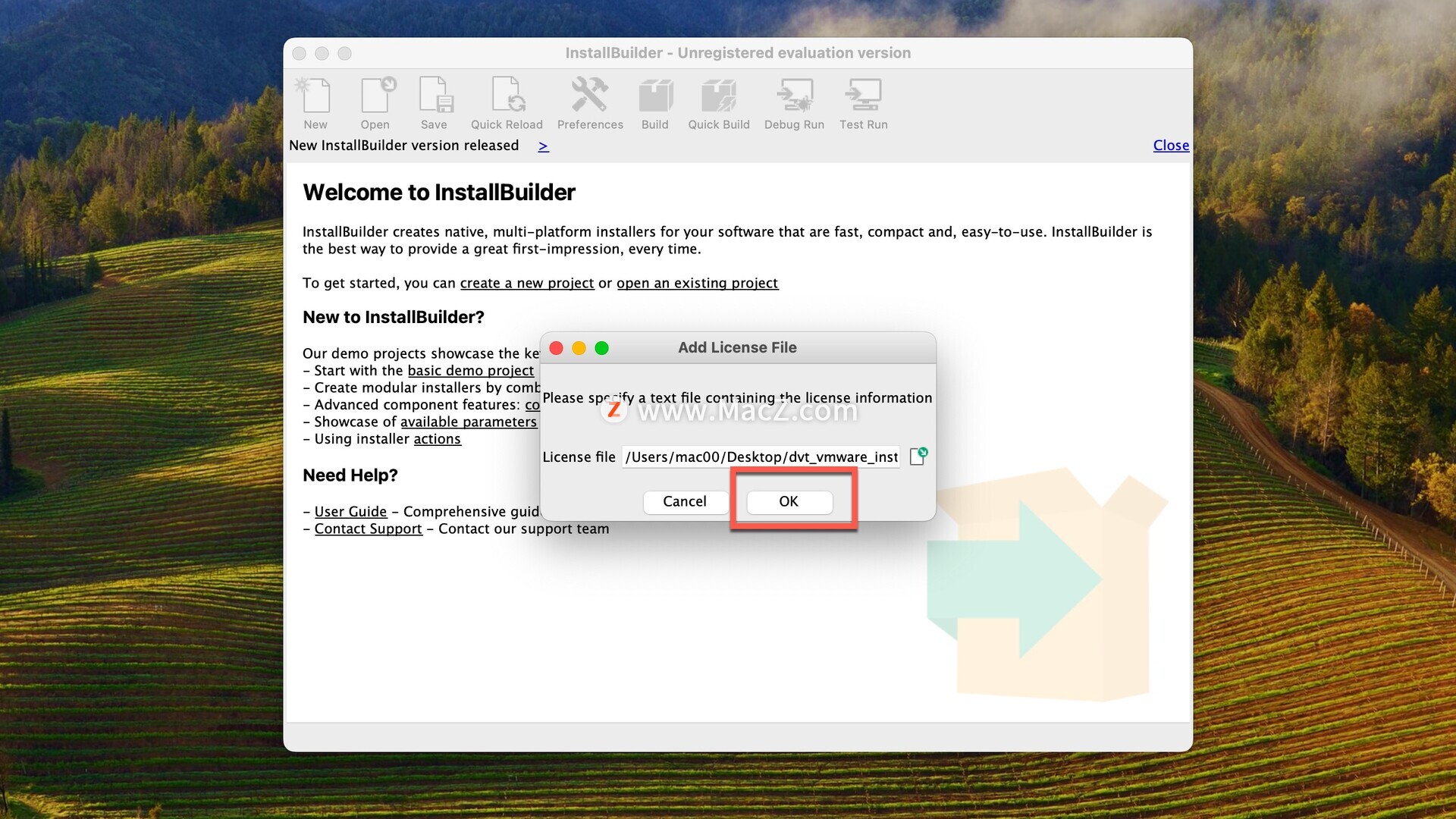This screenshot has height=819, width=1456.
Task: Close the new version notification bar
Action: click(x=1171, y=145)
